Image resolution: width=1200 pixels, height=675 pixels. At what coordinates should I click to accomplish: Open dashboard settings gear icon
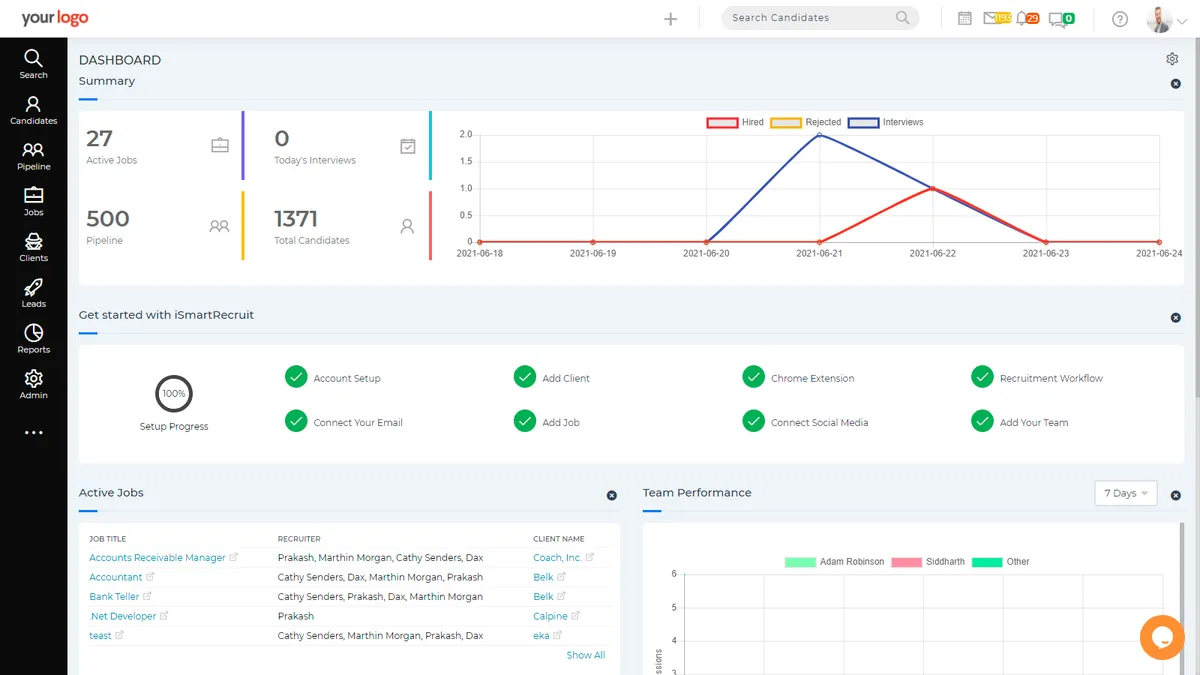click(1173, 59)
